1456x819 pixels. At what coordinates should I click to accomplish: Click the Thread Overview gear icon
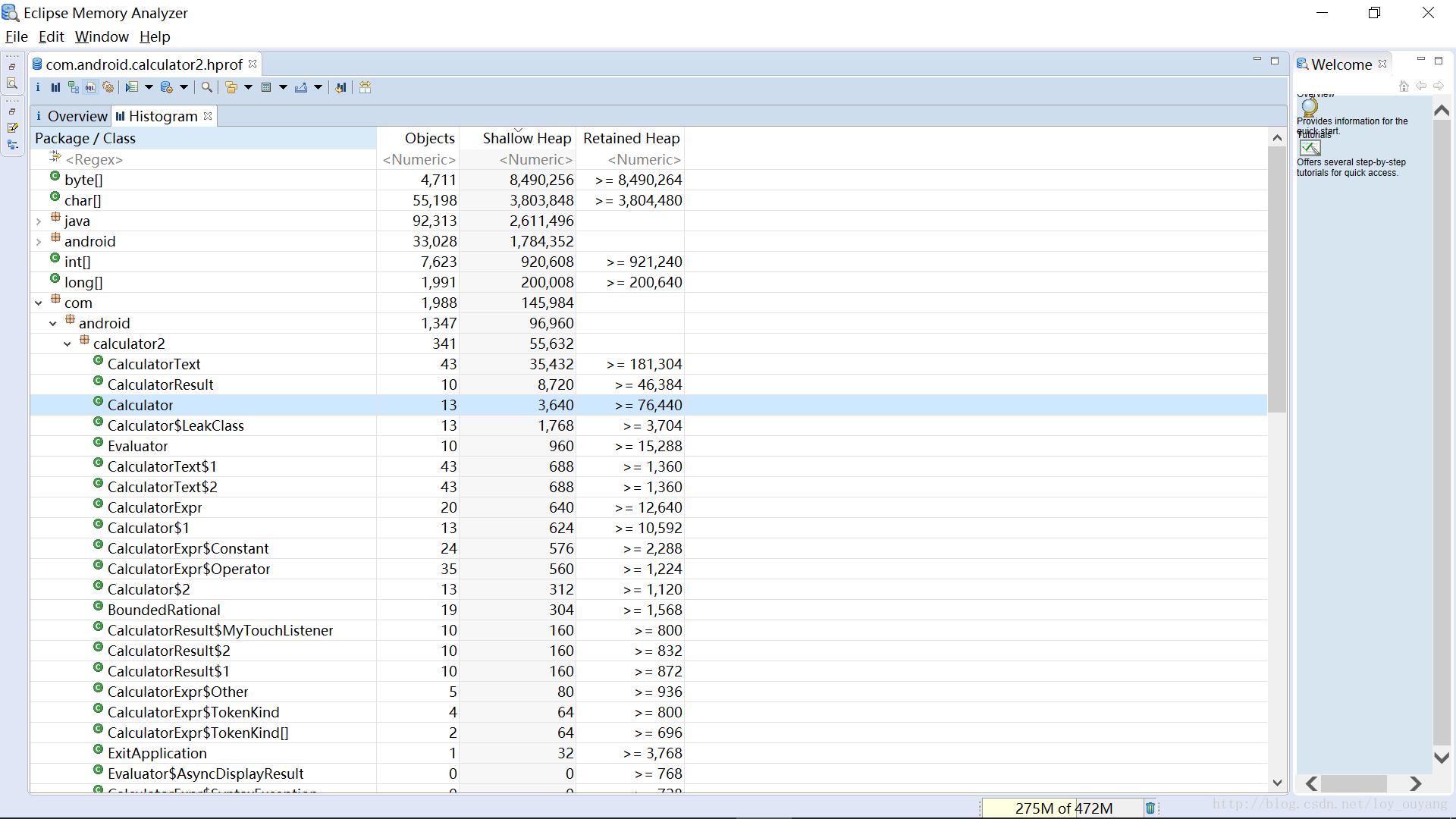(x=108, y=88)
